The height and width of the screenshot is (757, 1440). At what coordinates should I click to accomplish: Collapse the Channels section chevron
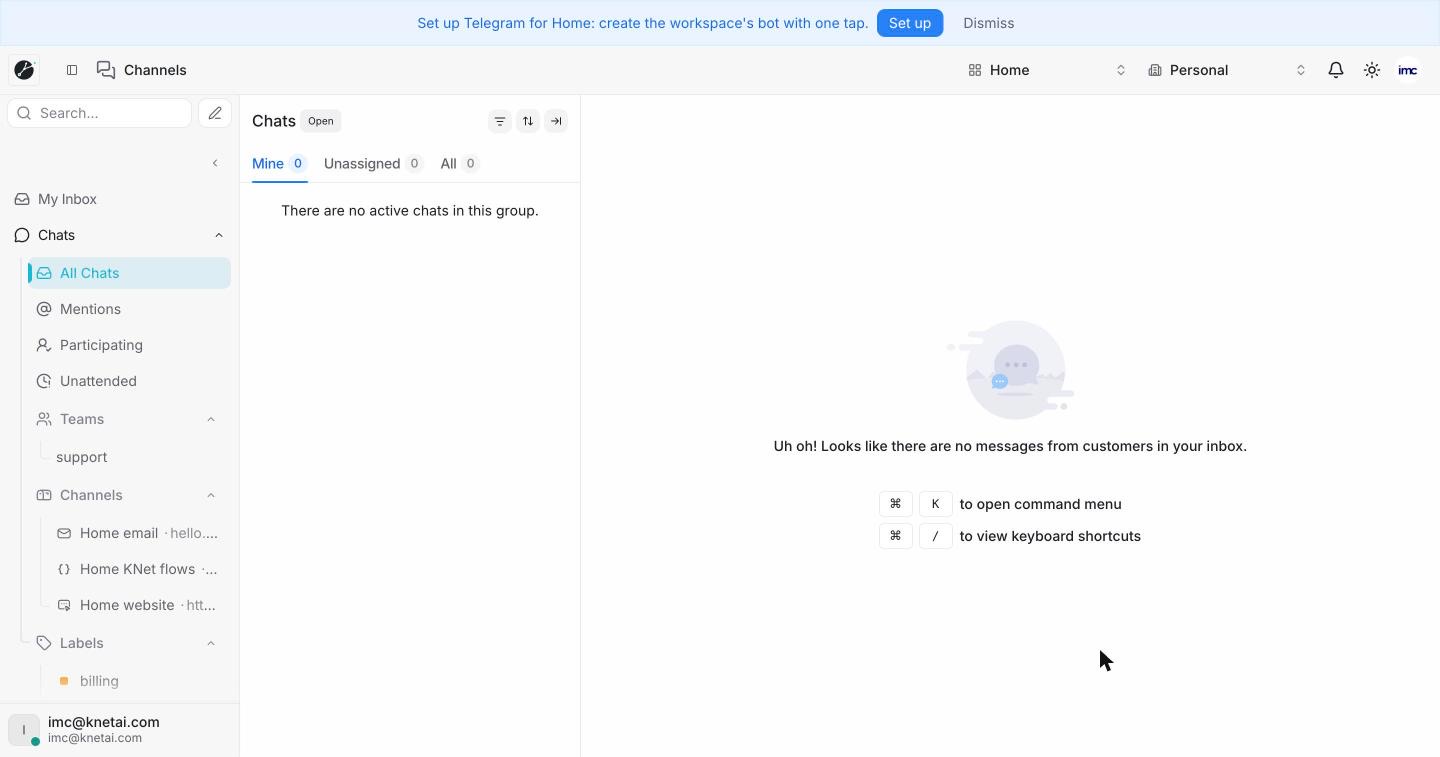coord(211,495)
